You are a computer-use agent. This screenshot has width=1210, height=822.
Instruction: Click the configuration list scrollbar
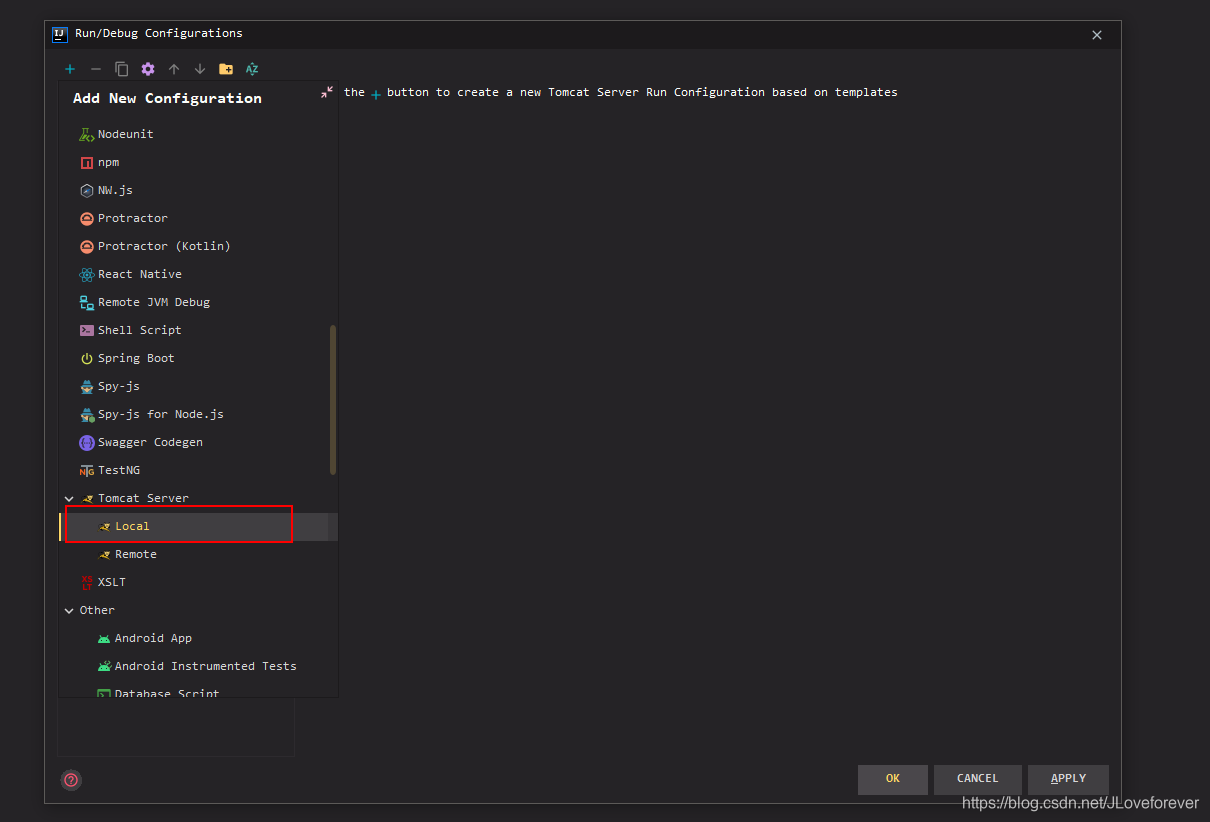pyautogui.click(x=333, y=400)
